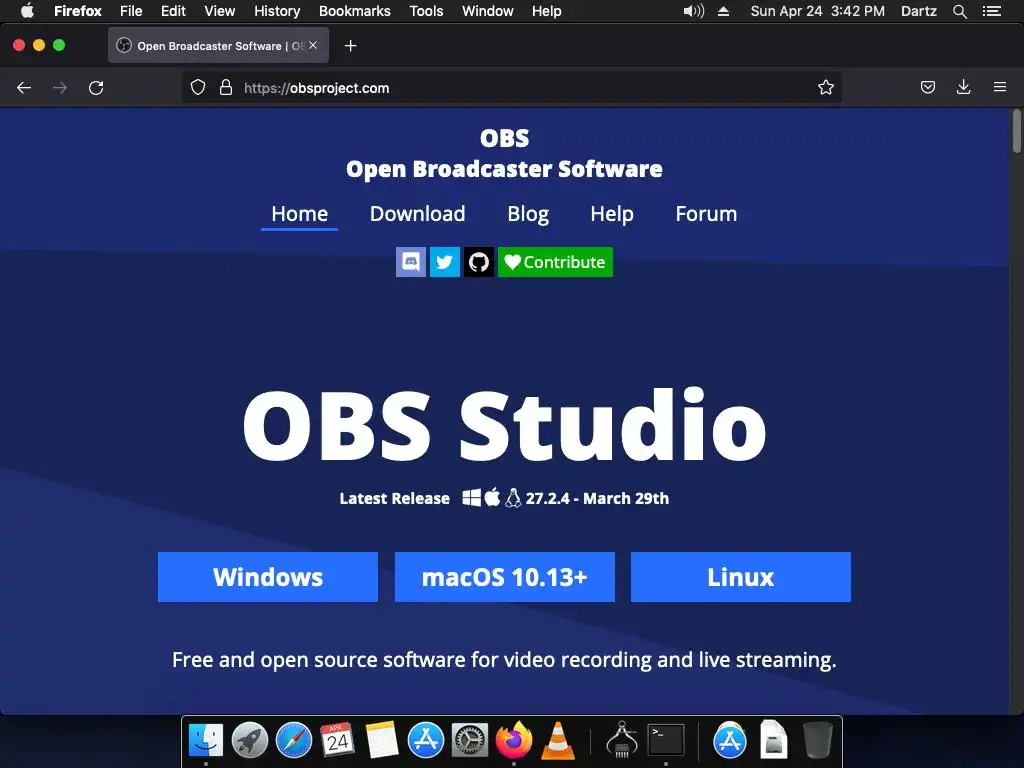
Task: Open Launchpad from the Dock
Action: pyautogui.click(x=249, y=741)
